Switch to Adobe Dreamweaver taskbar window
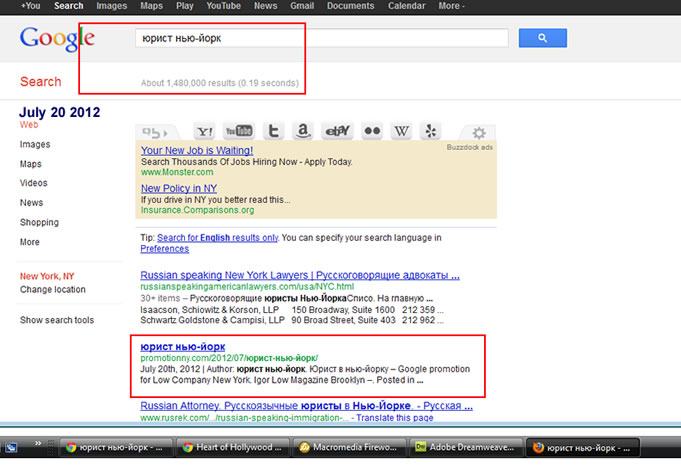Screen dimensions: 681x466 point(466,447)
